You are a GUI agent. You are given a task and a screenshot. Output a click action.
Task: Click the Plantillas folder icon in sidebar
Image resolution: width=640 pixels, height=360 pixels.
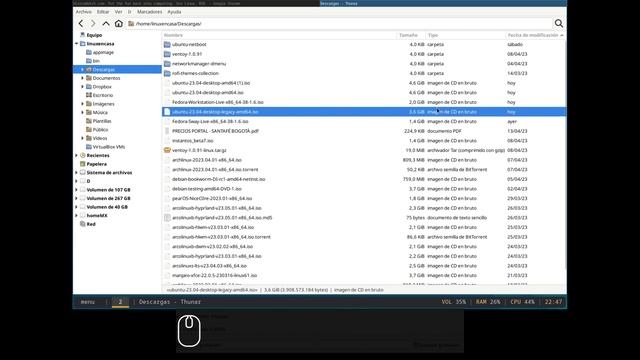(x=89, y=121)
